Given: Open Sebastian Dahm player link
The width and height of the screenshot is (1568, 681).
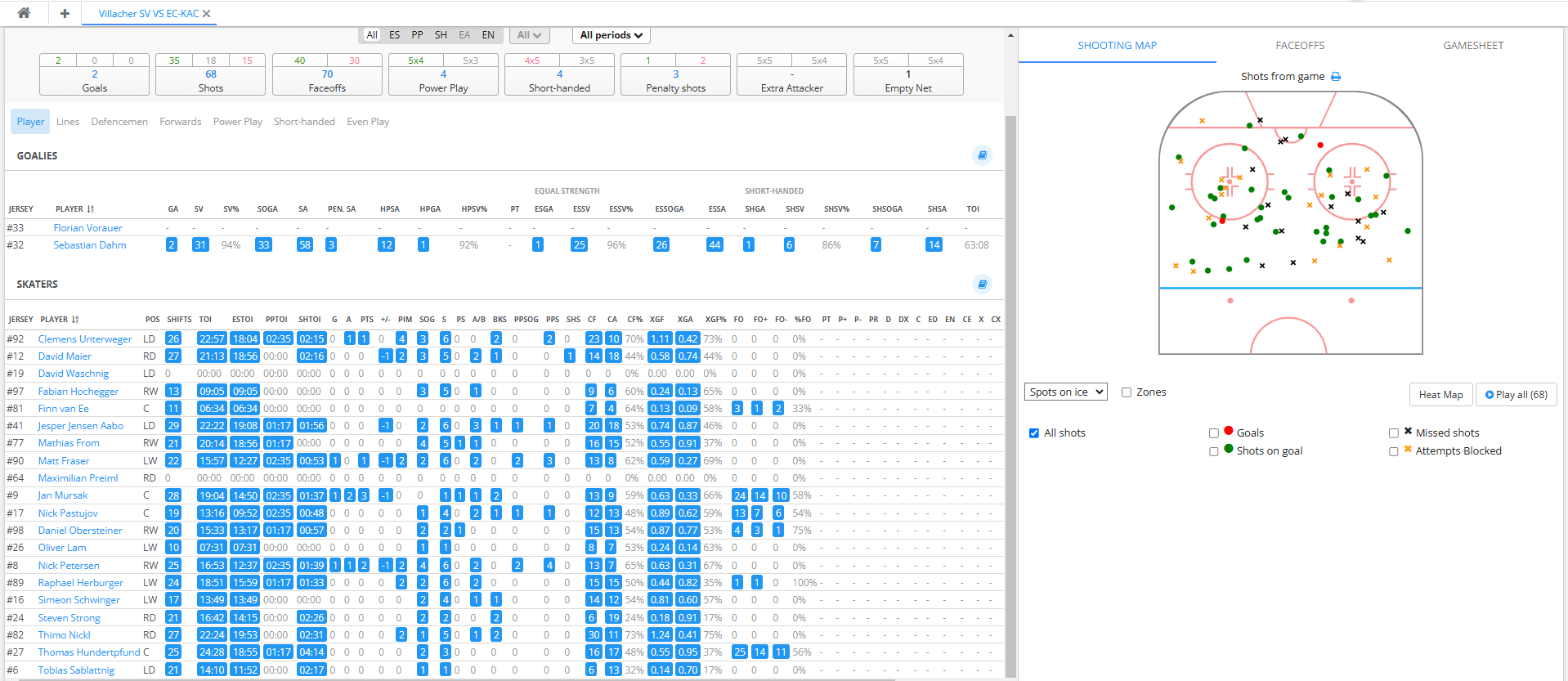Looking at the screenshot, I should tap(90, 245).
